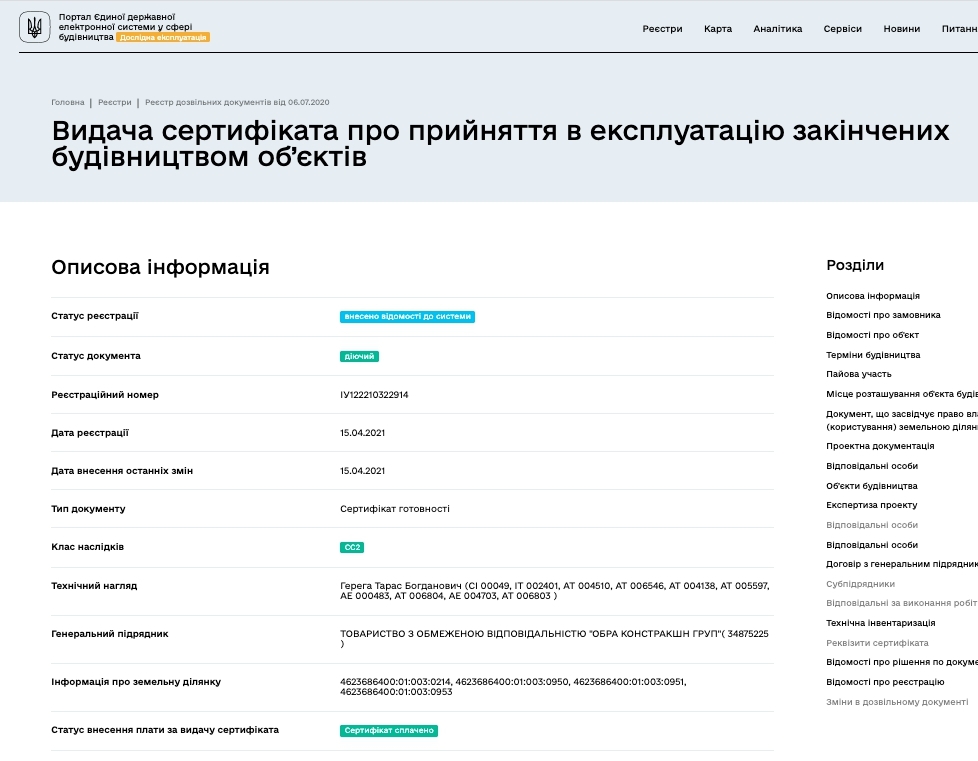Open the Реєстри menu item
Screen dimensions: 978x761
[662, 29]
